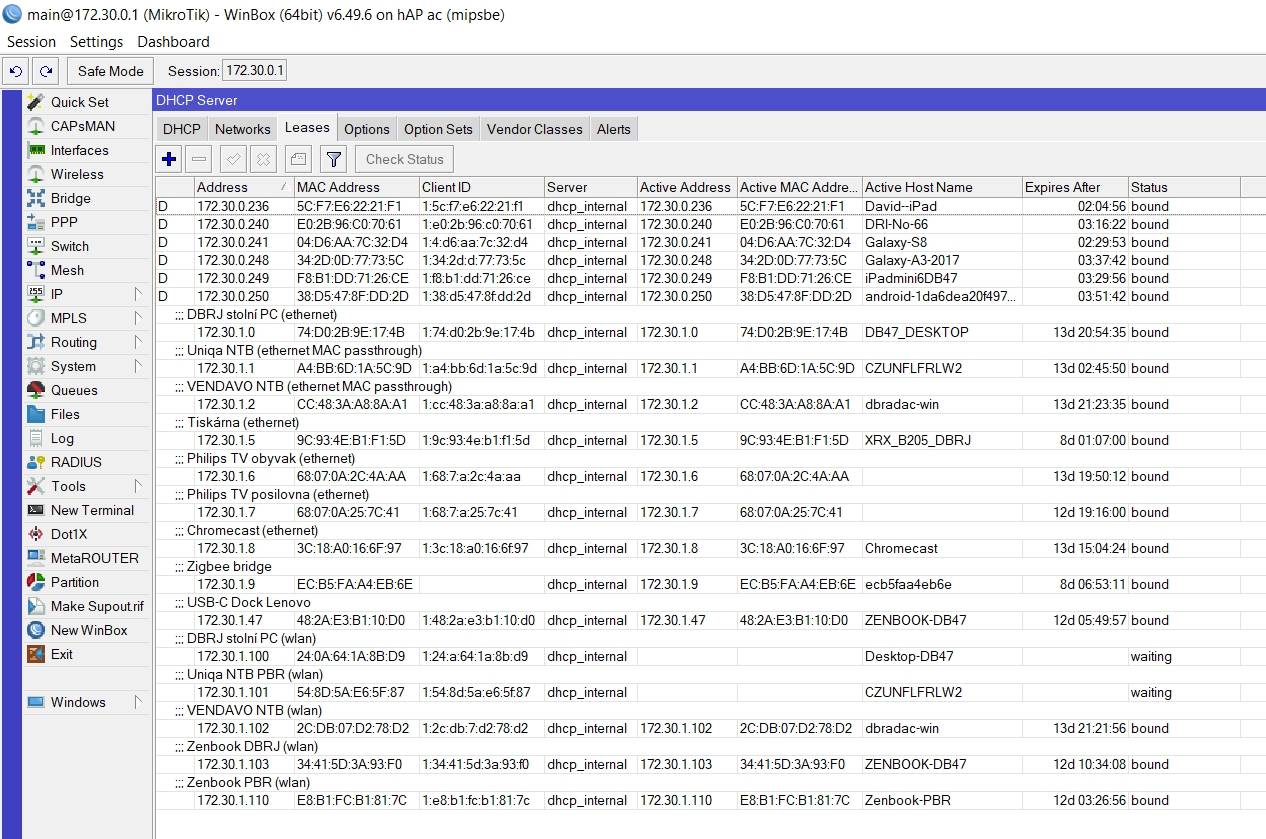Click Make Supout.rif icon
This screenshot has width=1266, height=839.
click(36, 606)
